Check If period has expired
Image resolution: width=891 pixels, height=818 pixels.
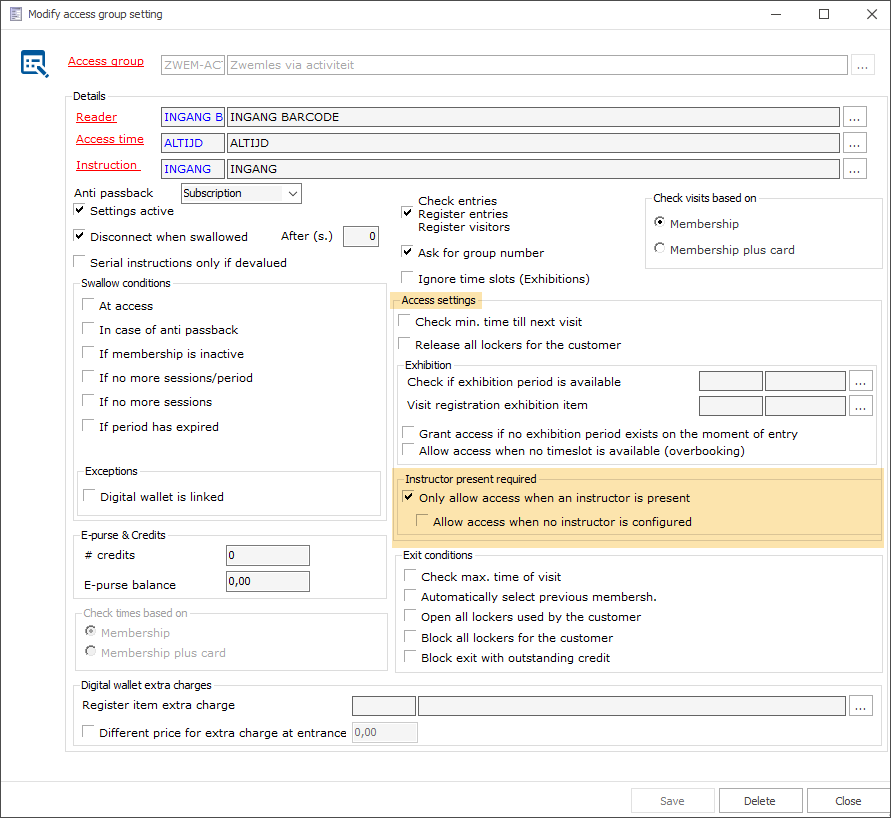(88, 425)
